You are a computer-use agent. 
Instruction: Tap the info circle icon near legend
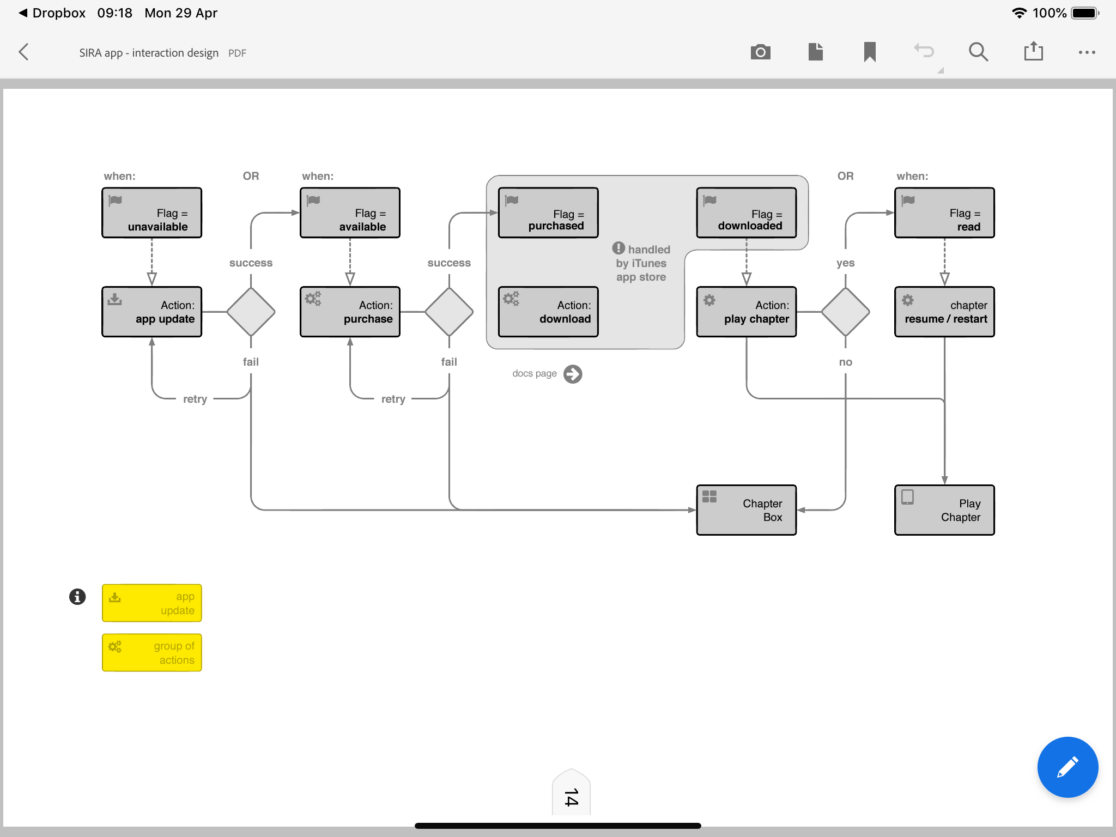pos(77,597)
